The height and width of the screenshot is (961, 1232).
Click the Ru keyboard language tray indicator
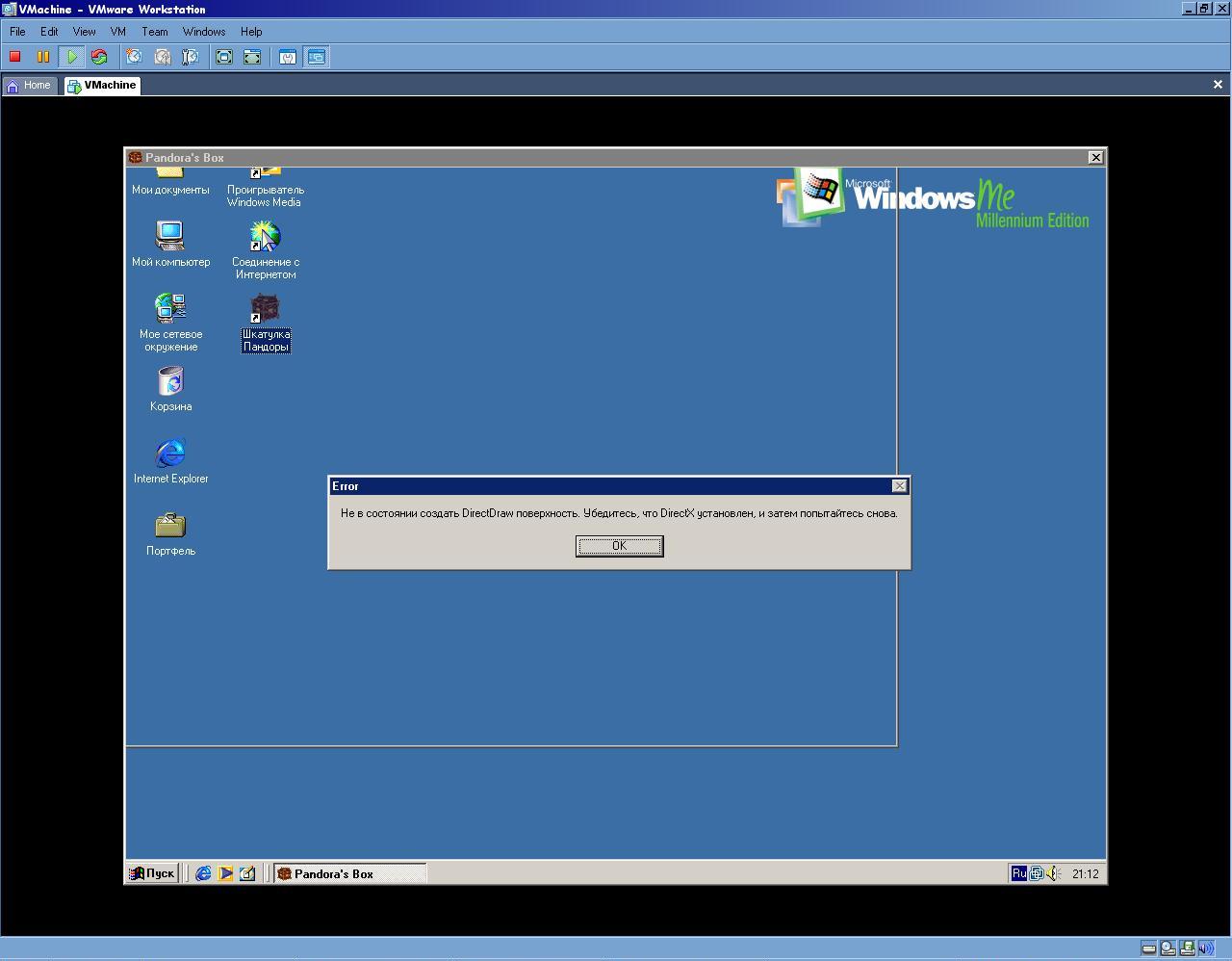click(x=1018, y=873)
